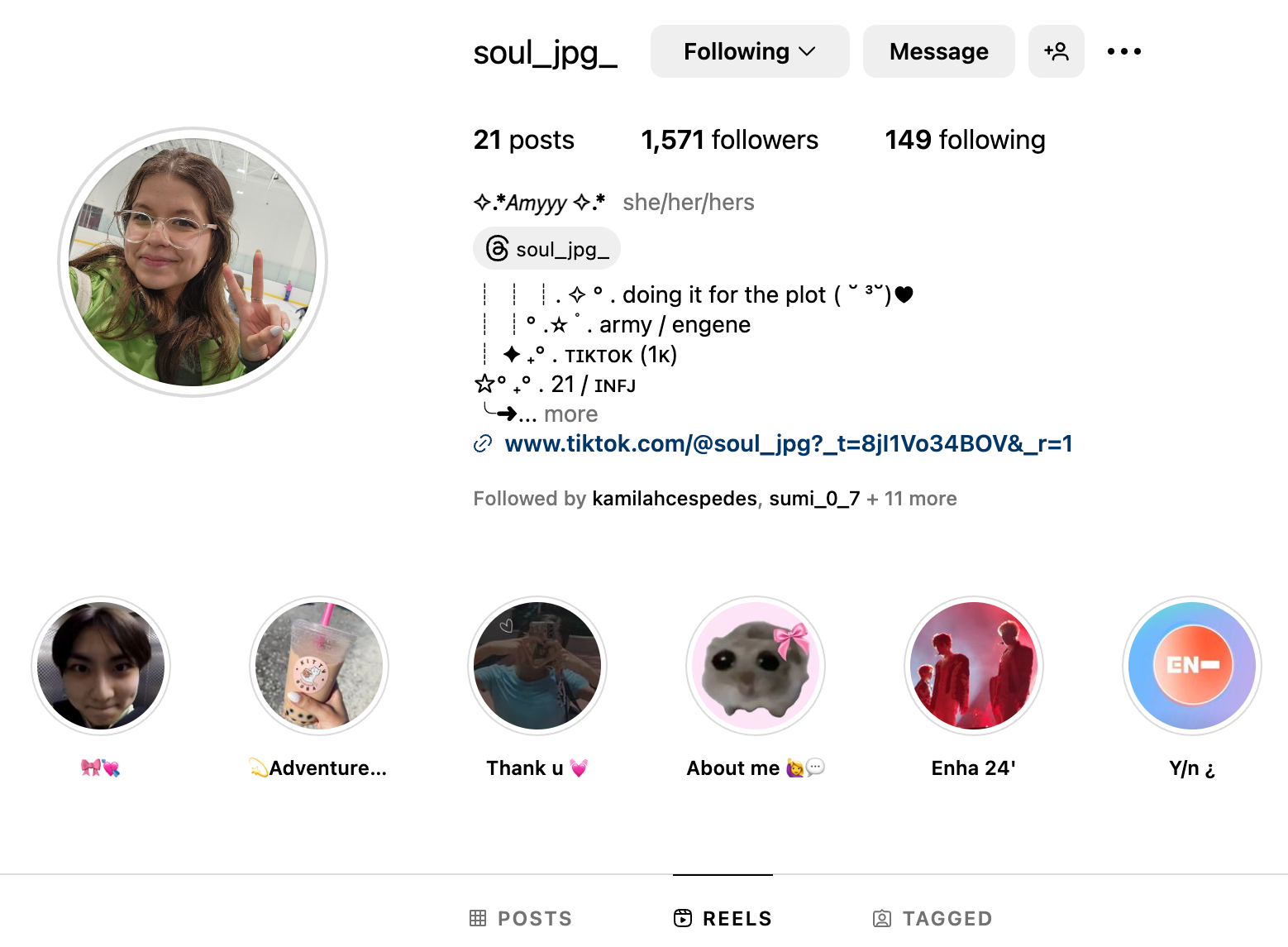
Task: Click the Tagged person icon
Action: click(882, 918)
